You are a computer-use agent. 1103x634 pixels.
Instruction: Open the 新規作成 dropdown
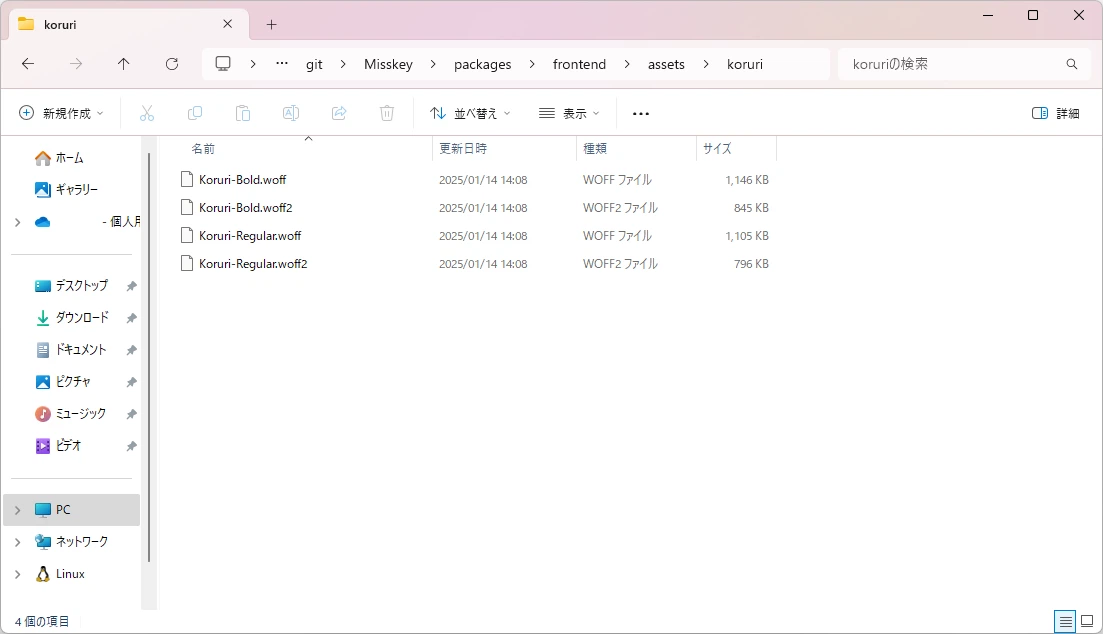coord(62,113)
